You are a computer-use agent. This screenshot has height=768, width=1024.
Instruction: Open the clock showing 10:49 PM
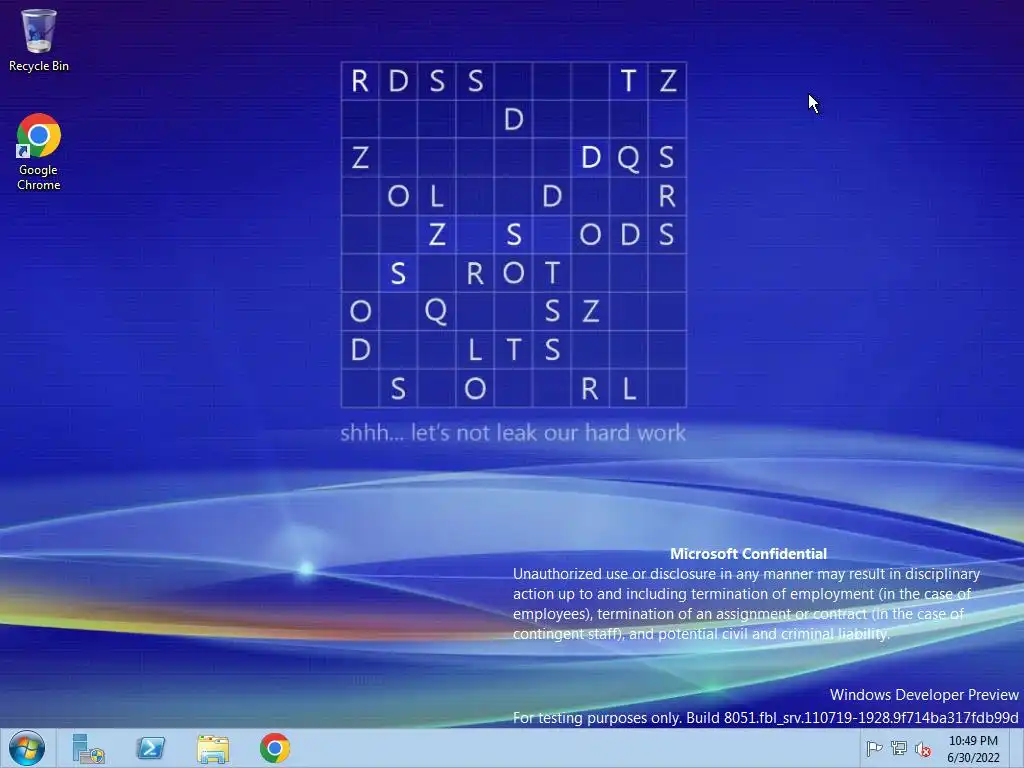(973, 749)
